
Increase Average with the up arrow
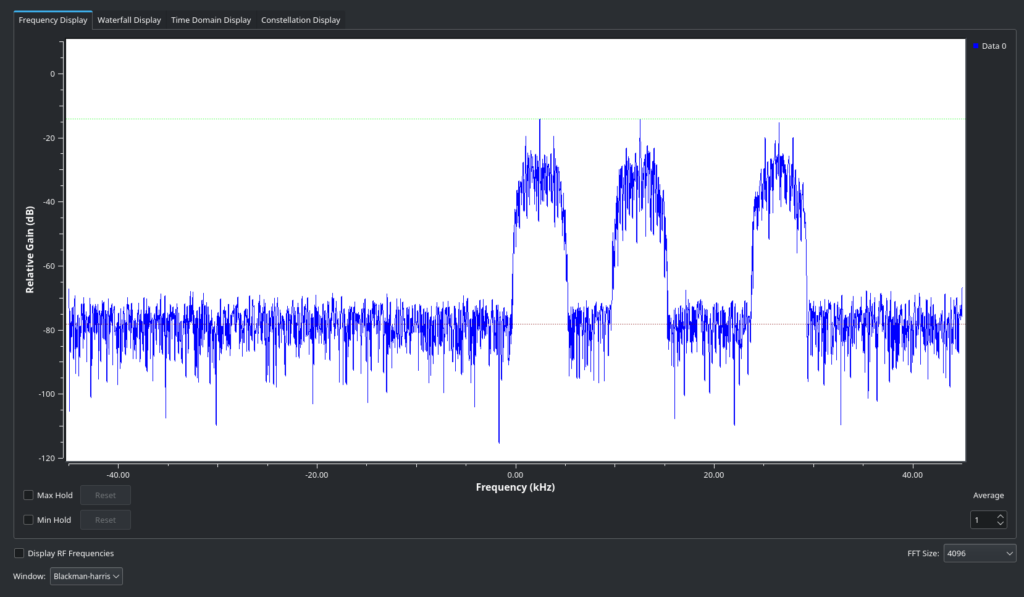[1000, 516]
